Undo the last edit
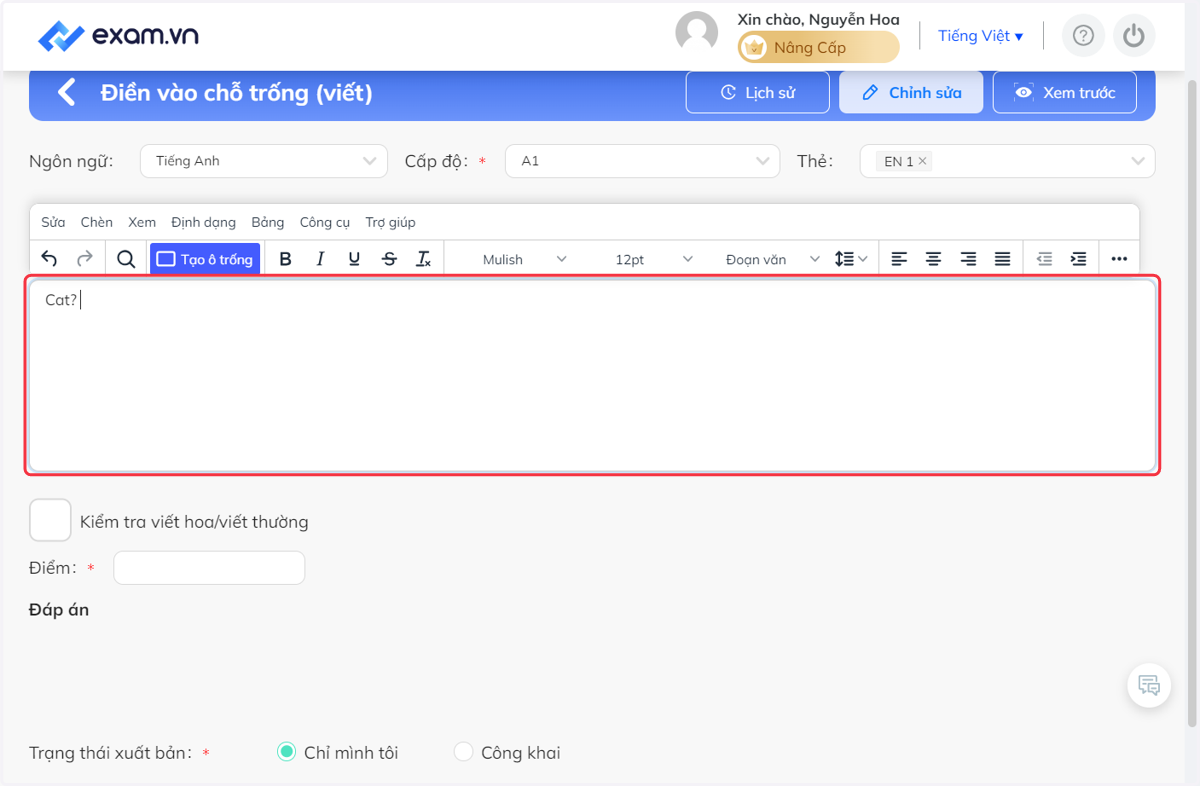 point(49,259)
